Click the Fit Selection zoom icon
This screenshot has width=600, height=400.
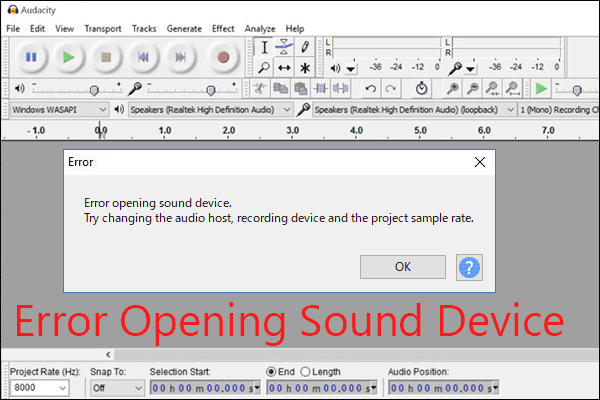492,89
